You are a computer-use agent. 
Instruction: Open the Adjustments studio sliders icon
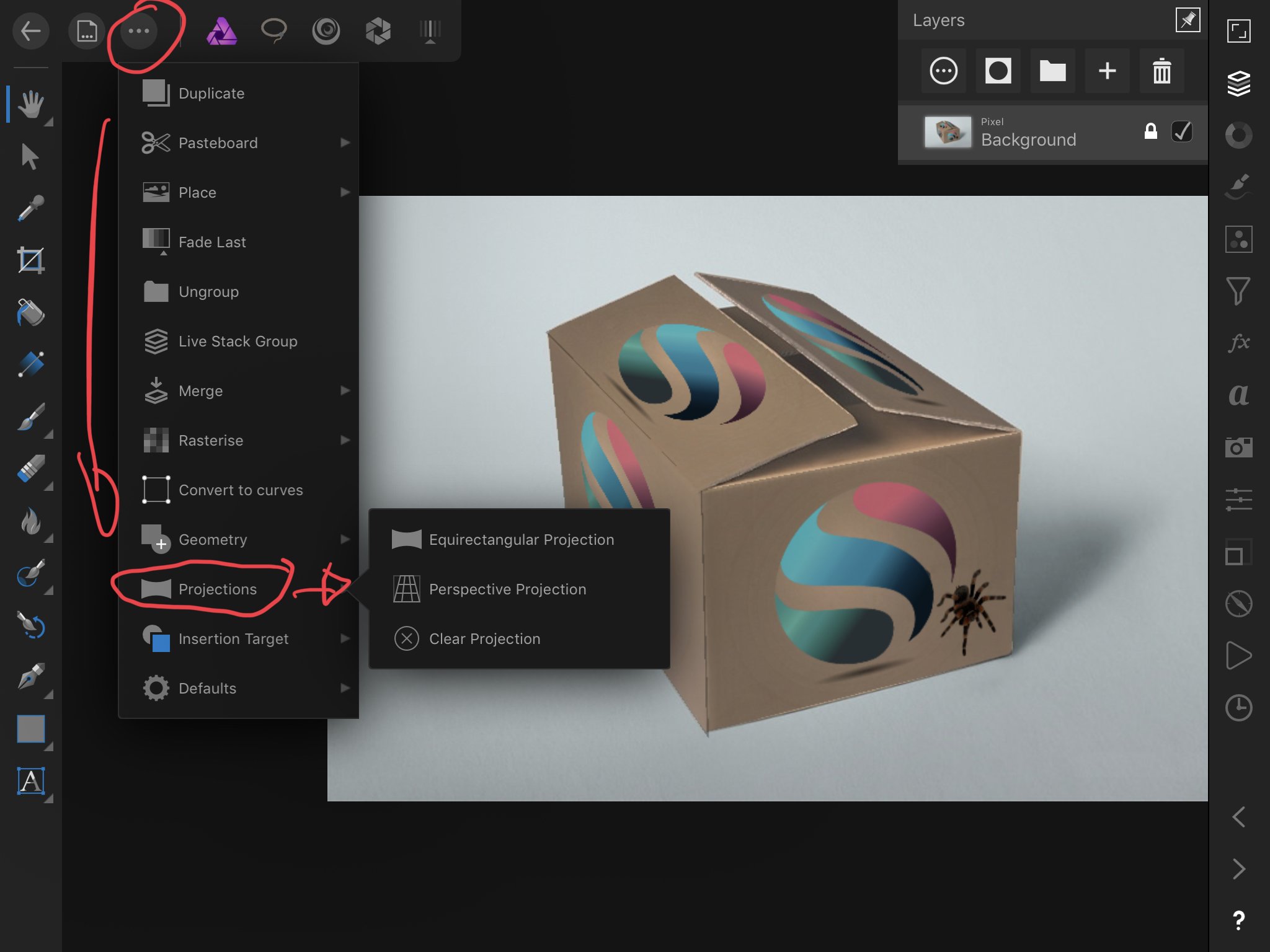1239,500
